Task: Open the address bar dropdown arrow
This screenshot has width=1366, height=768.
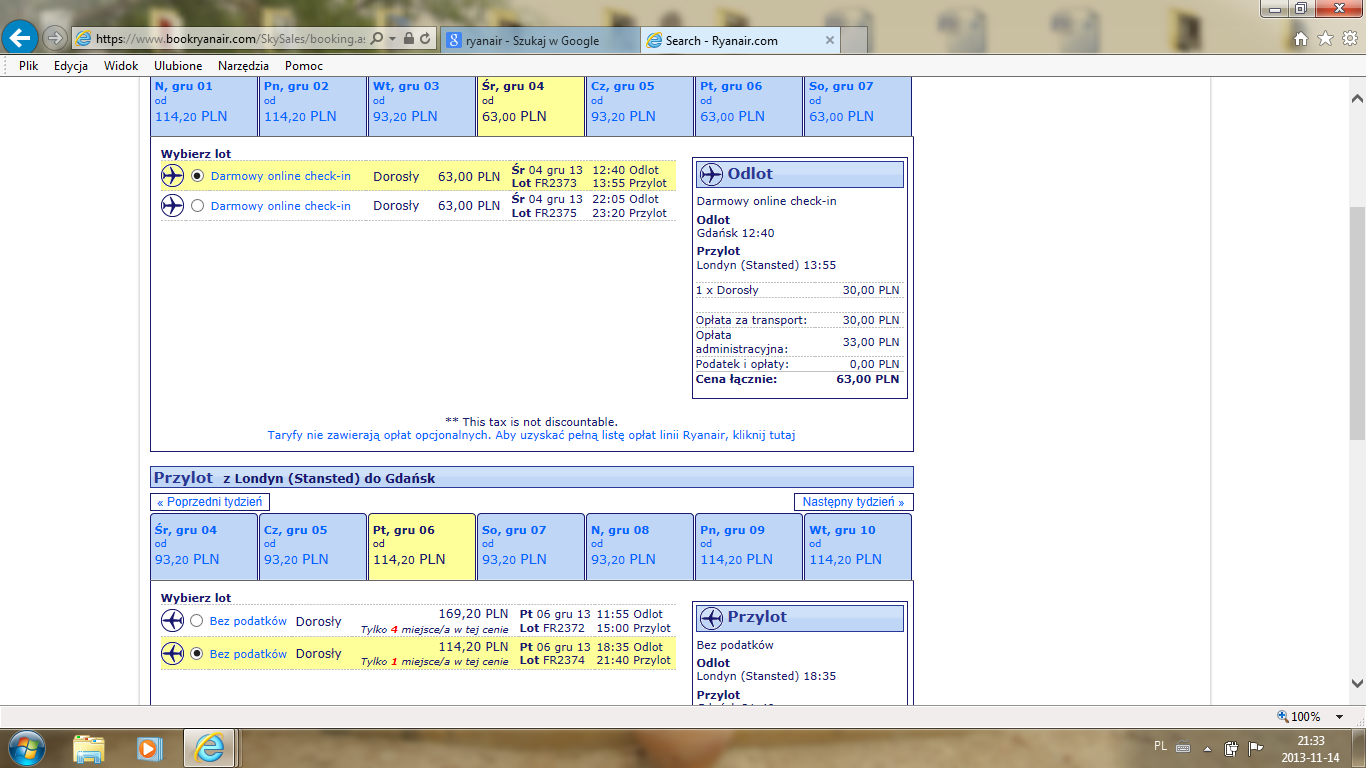Action: pos(392,38)
